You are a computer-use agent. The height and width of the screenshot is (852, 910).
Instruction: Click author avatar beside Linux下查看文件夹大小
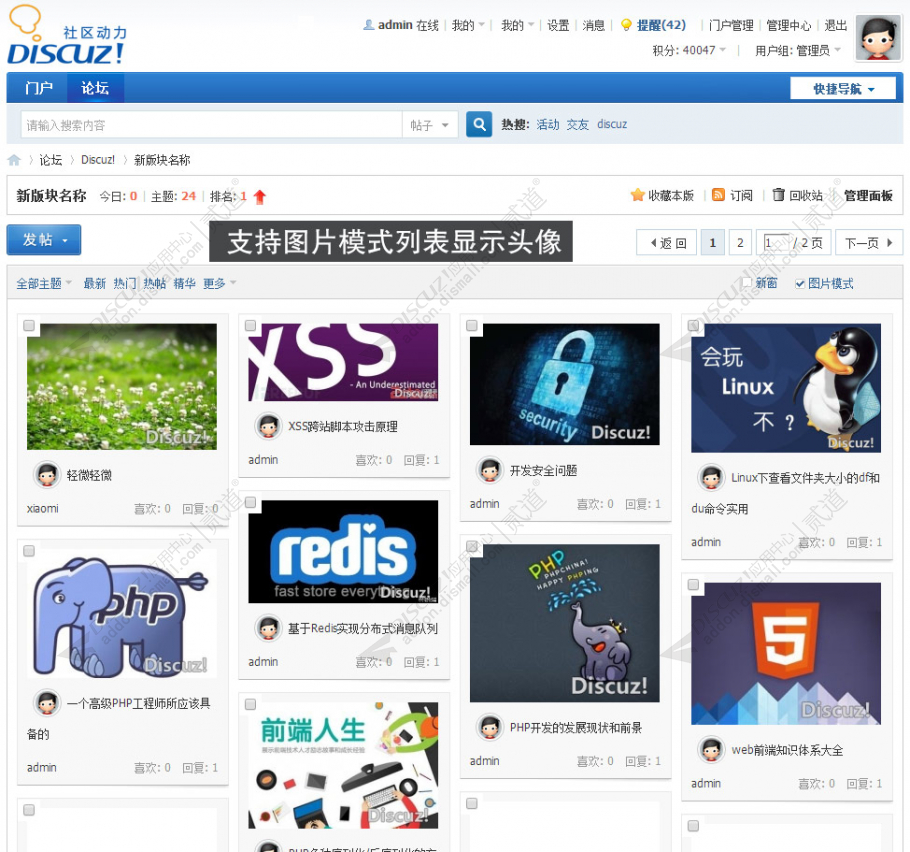pyautogui.click(x=711, y=478)
